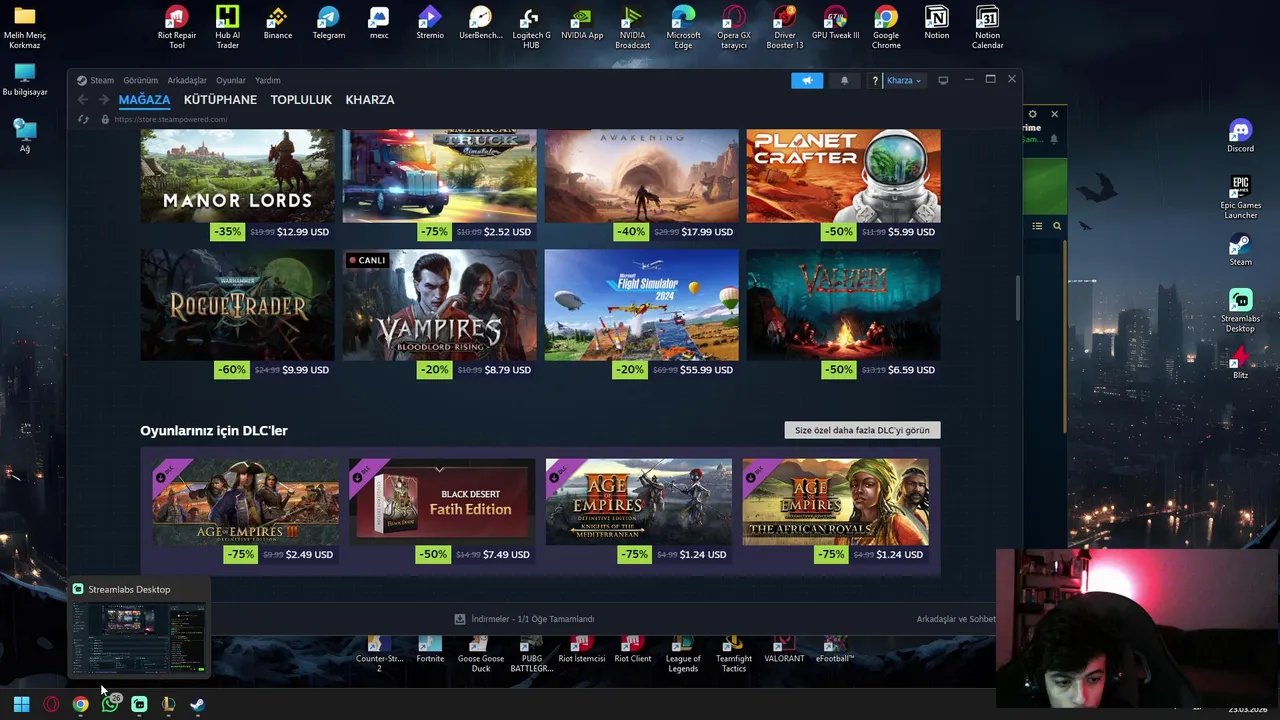Open the Oyunlar menu

[x=231, y=80]
